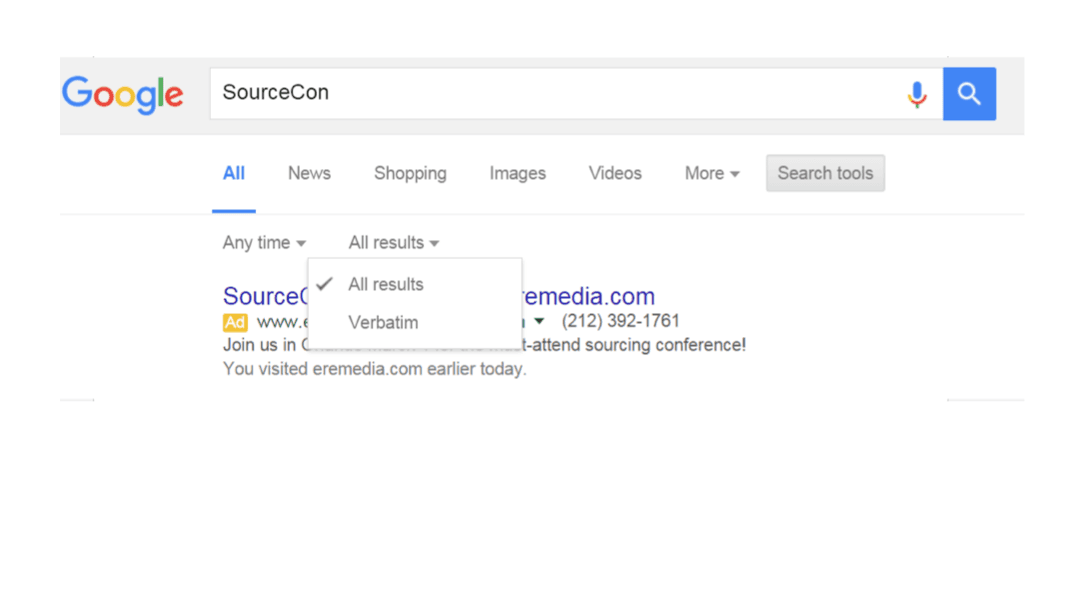This screenshot has height=600, width=1088.
Task: Click the checkmark beside All results
Action: coord(324,284)
